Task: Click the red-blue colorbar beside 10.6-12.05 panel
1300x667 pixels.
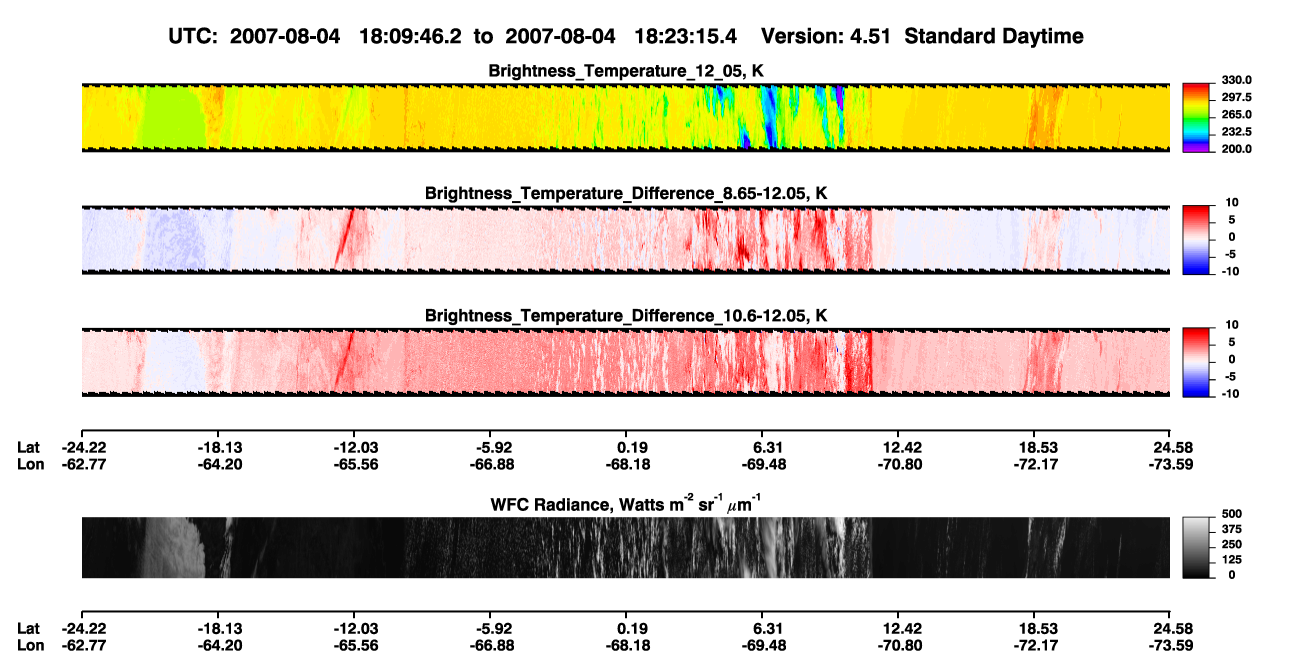Action: point(1196,361)
